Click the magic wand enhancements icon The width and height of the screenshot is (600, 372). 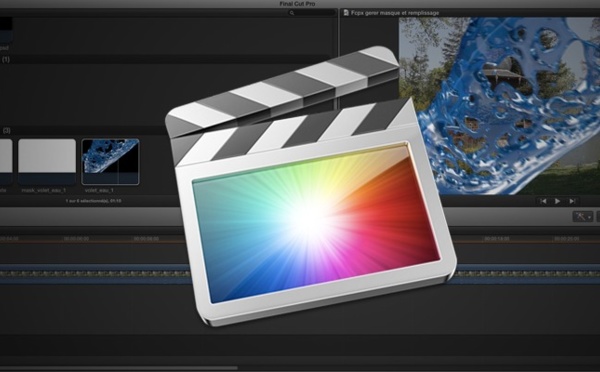[580, 217]
